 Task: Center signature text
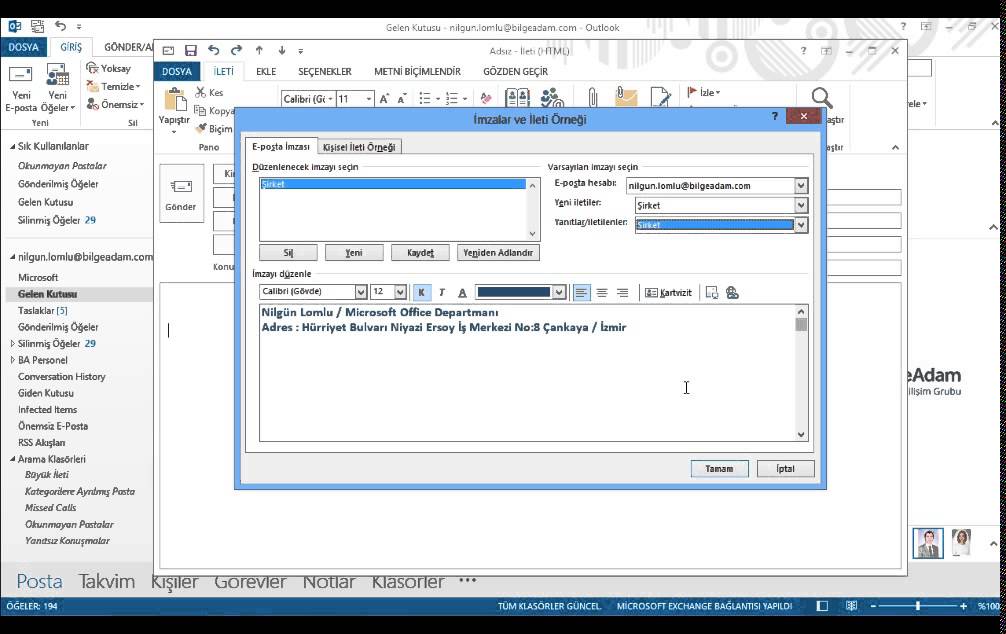tap(602, 293)
